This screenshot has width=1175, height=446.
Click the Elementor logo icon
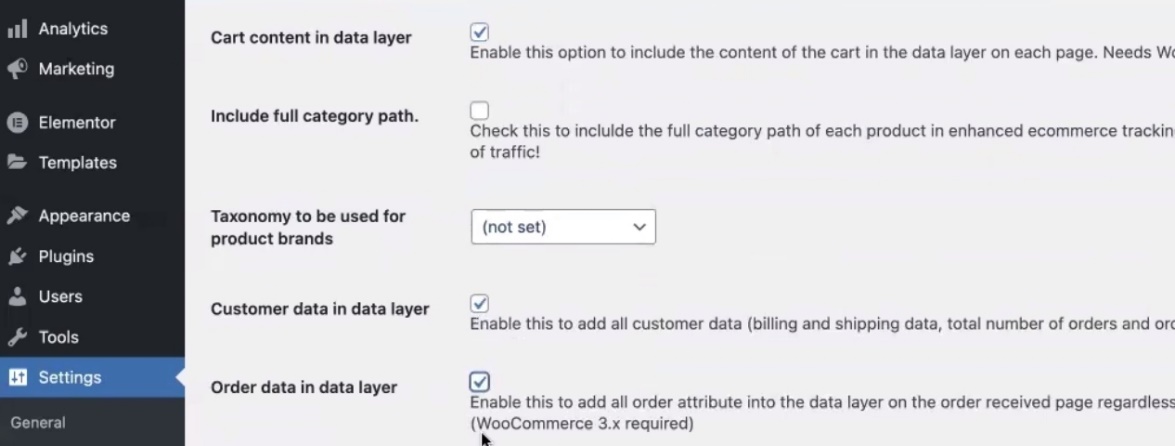pyautogui.click(x=17, y=123)
